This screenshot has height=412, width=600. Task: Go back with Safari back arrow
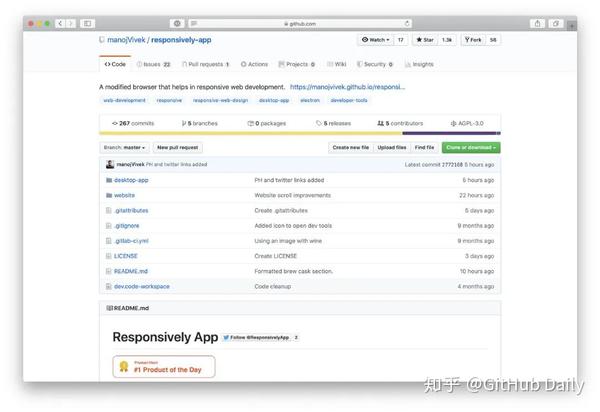coord(60,24)
